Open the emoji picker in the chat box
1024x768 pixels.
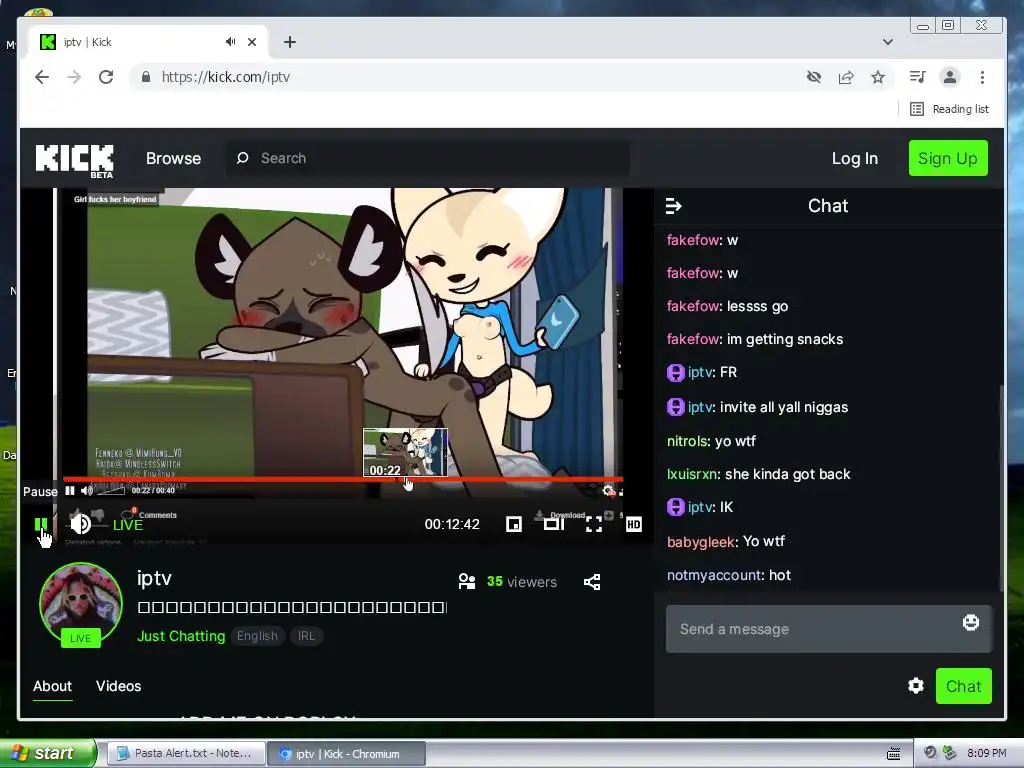tap(971, 622)
